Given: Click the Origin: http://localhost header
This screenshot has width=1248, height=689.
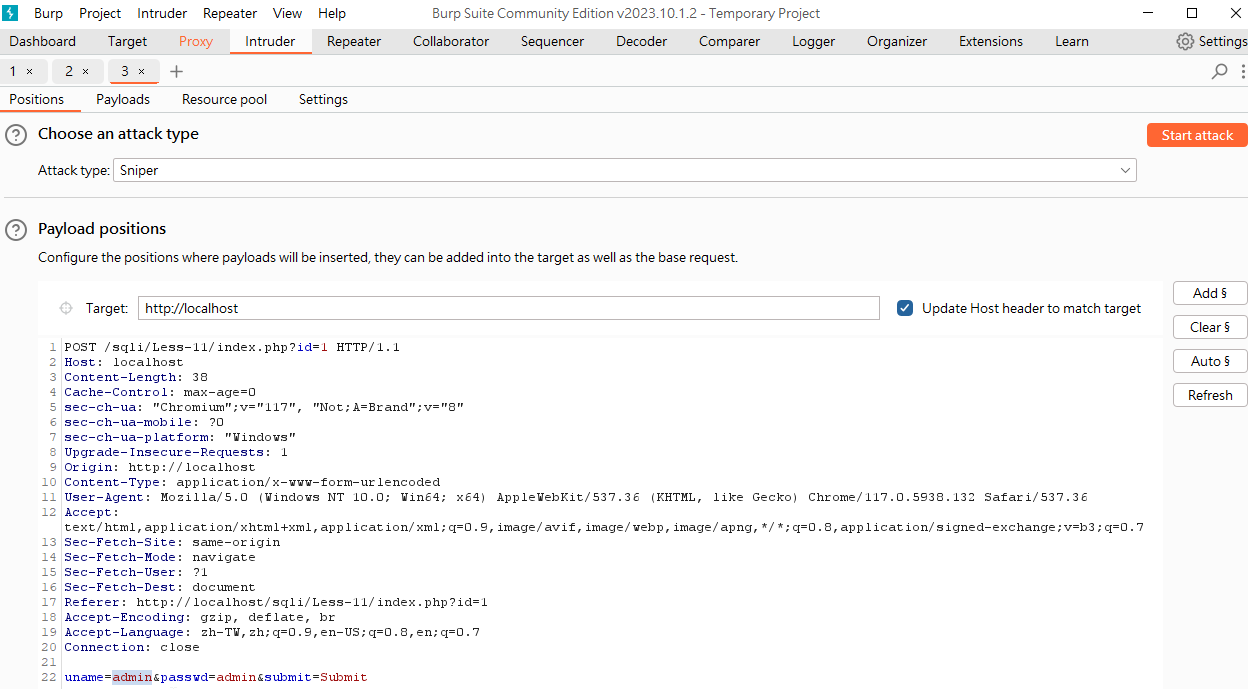Looking at the screenshot, I should pyautogui.click(x=160, y=467).
